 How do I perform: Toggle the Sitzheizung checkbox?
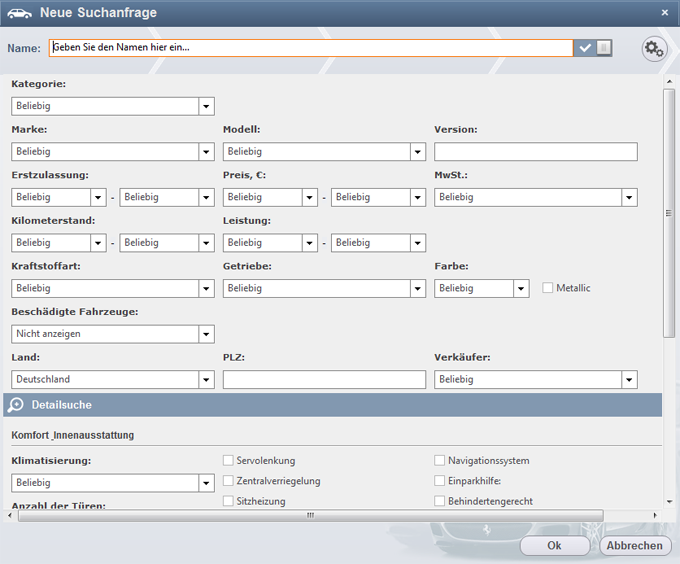[228, 501]
